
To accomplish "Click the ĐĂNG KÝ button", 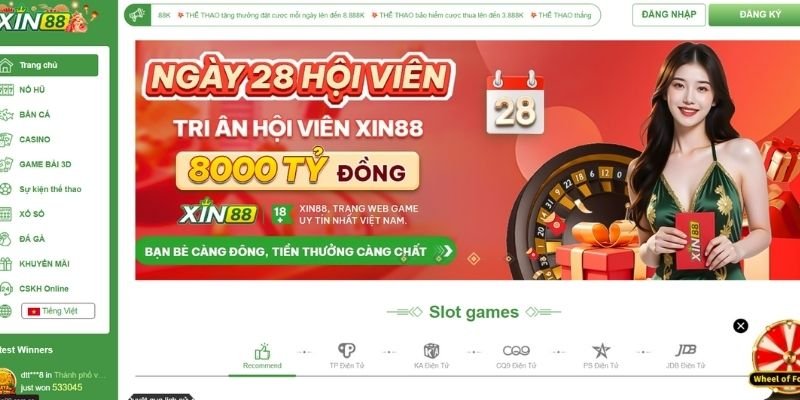I will tap(754, 15).
